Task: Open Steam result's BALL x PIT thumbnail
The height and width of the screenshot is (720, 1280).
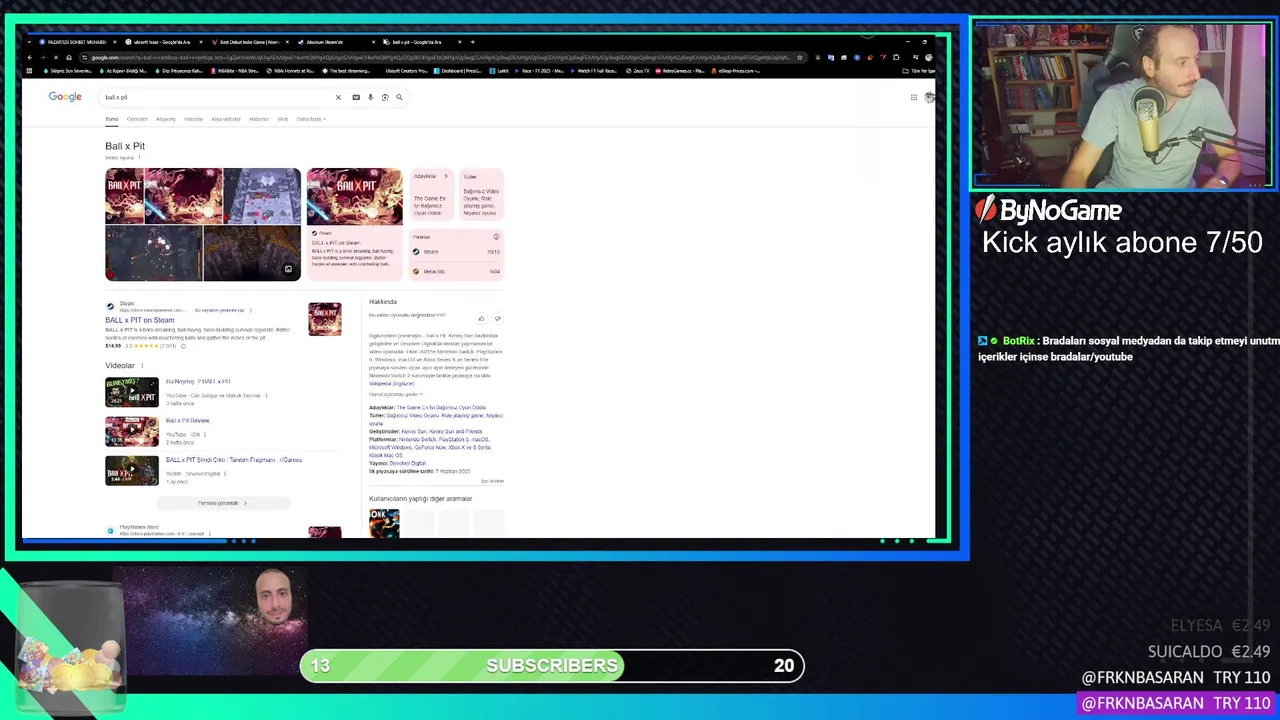Action: tap(324, 319)
